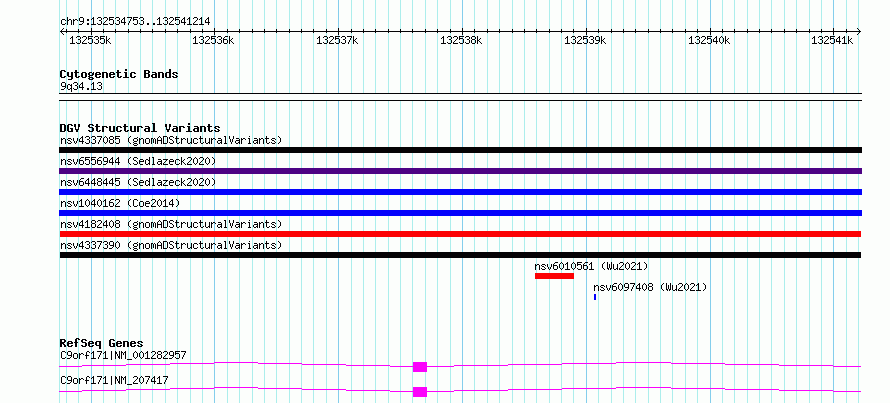The width and height of the screenshot is (890, 403).
Task: Click the nsv4182408 red variant bar
Action: [x=460, y=234]
